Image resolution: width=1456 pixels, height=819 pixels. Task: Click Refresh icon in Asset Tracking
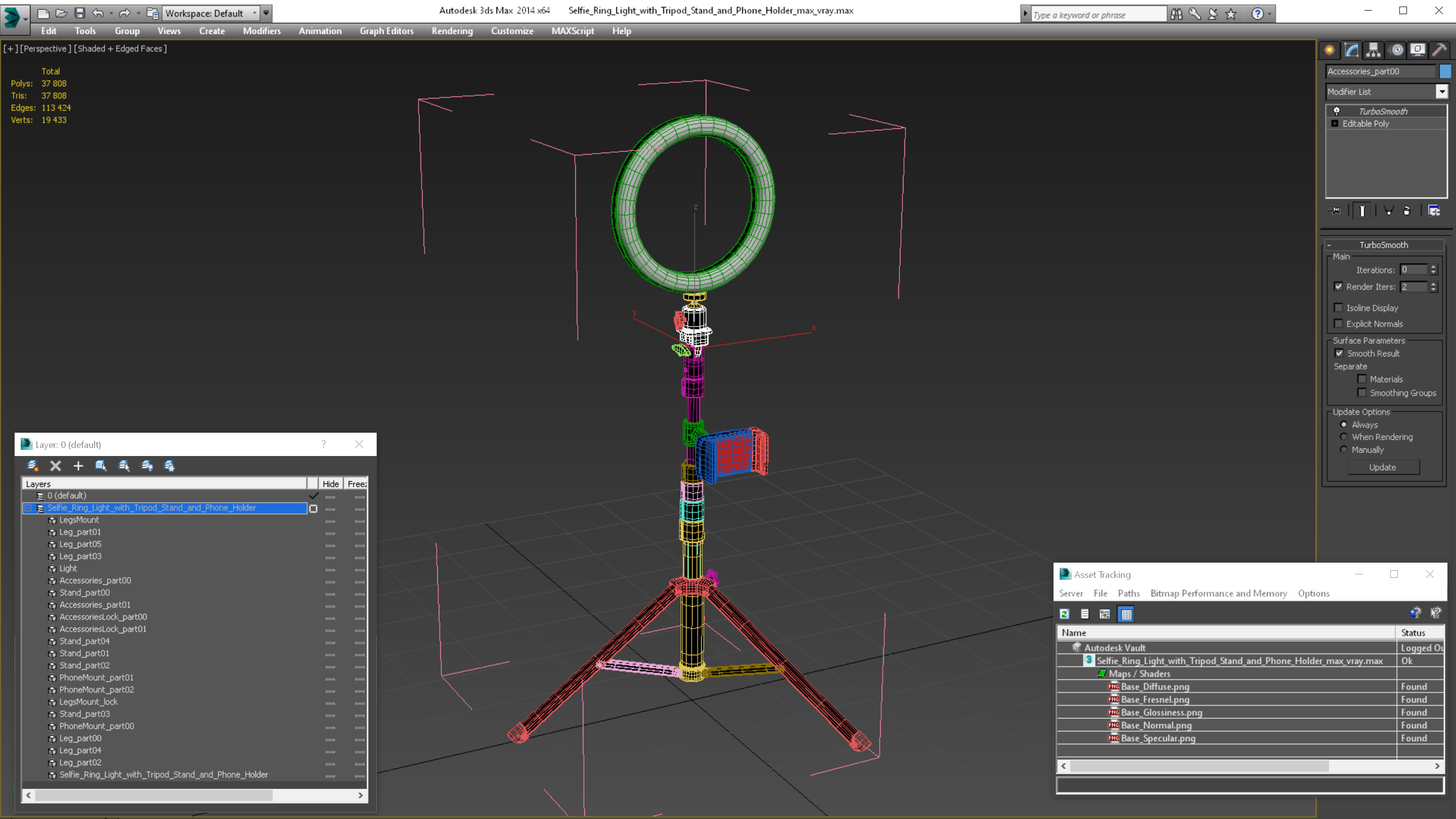(1064, 614)
